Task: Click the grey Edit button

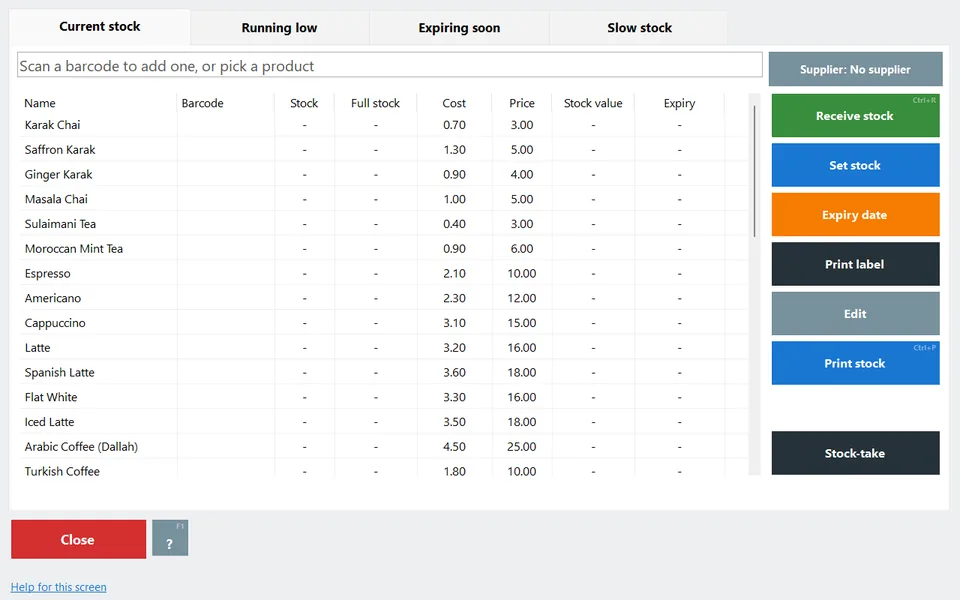Action: click(855, 313)
